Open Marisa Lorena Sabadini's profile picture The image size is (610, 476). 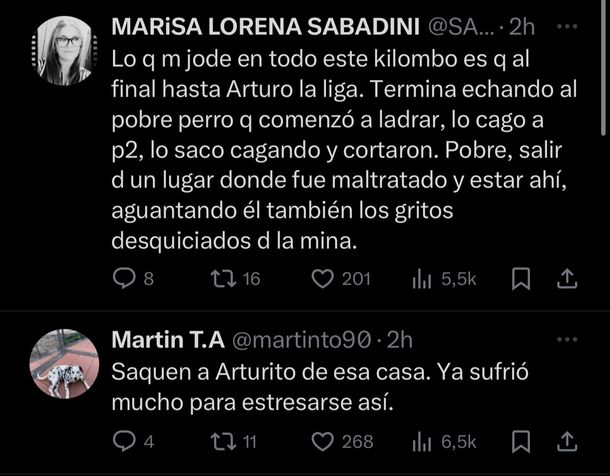click(65, 51)
